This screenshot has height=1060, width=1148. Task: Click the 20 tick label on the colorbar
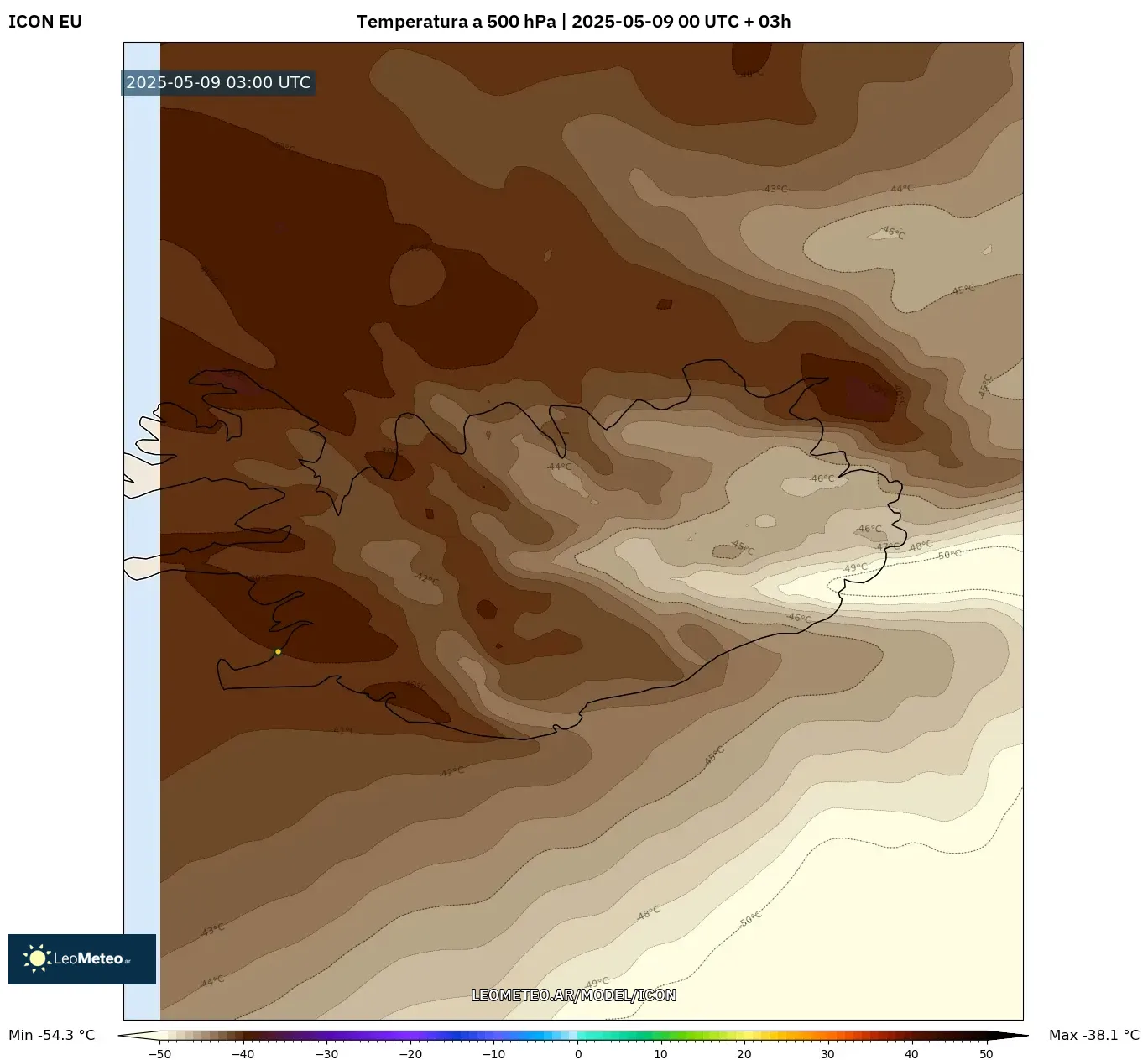(744, 1054)
